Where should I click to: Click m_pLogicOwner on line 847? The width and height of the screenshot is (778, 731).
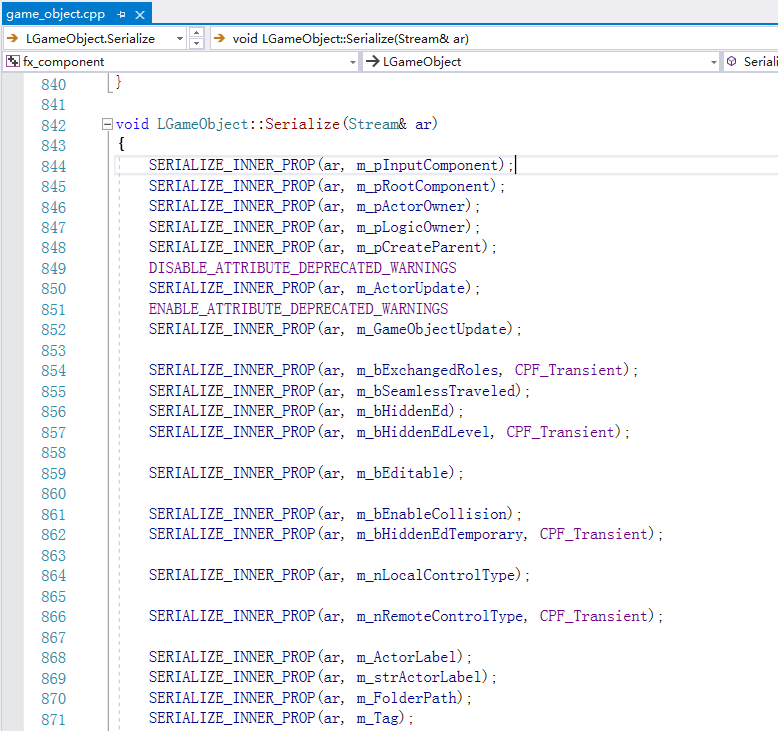[410, 227]
